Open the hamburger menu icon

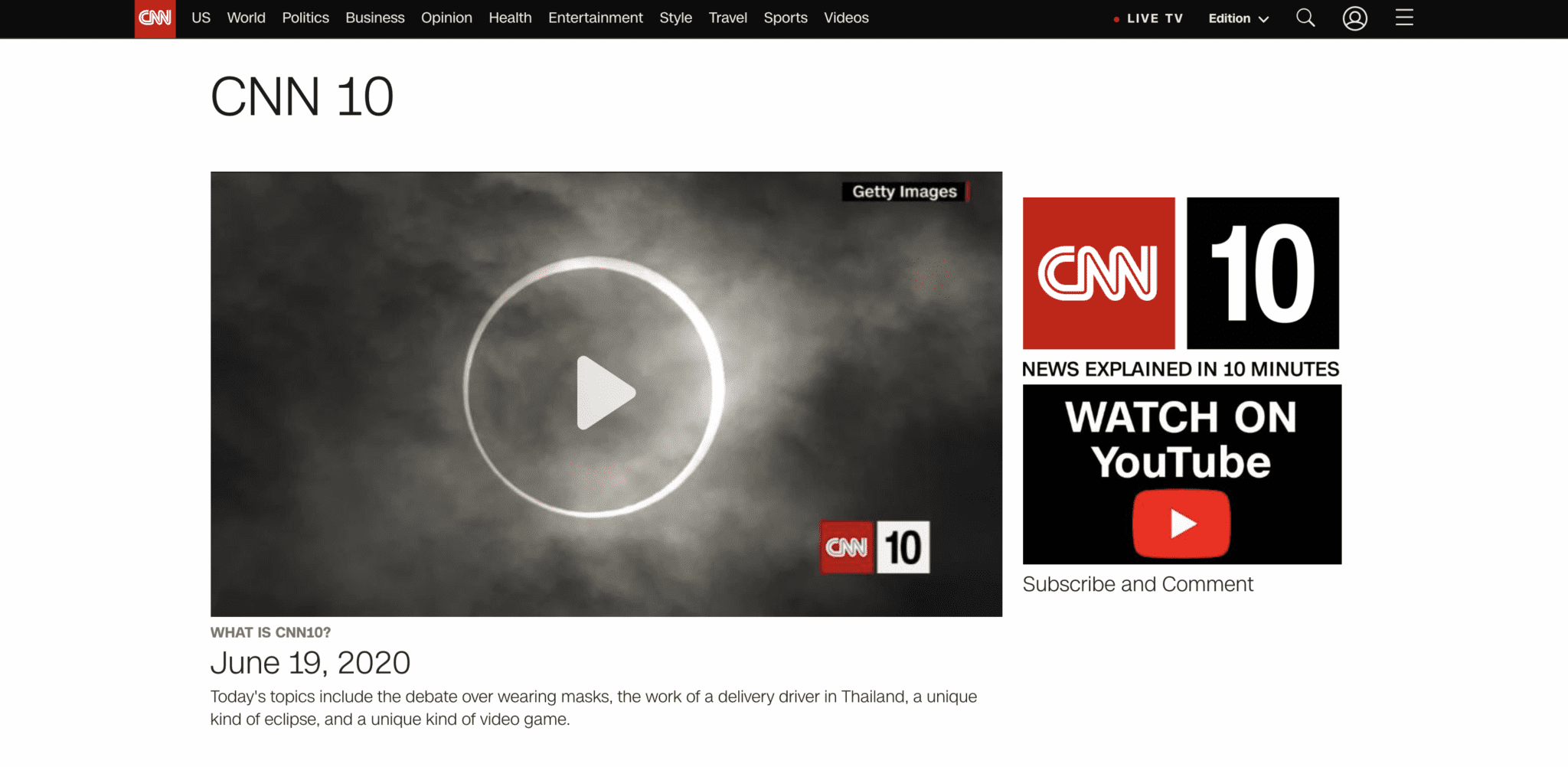click(1404, 18)
